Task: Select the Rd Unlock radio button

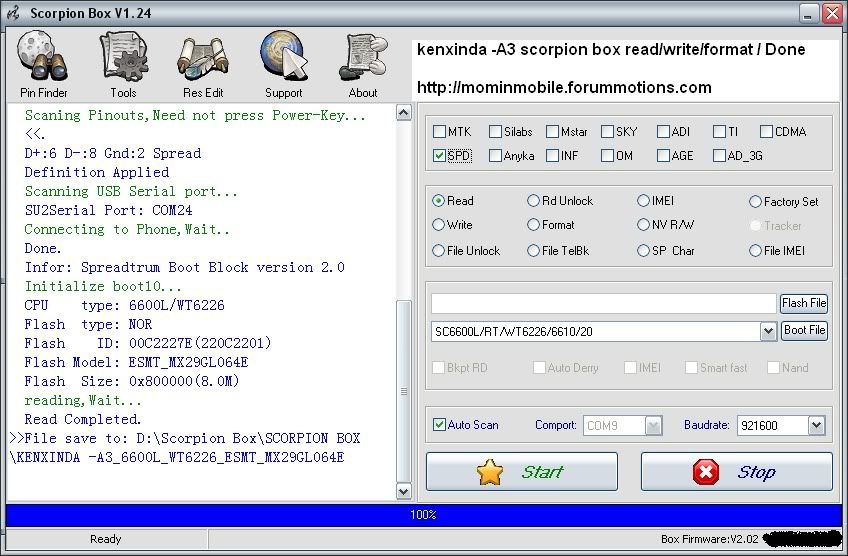Action: [x=533, y=201]
